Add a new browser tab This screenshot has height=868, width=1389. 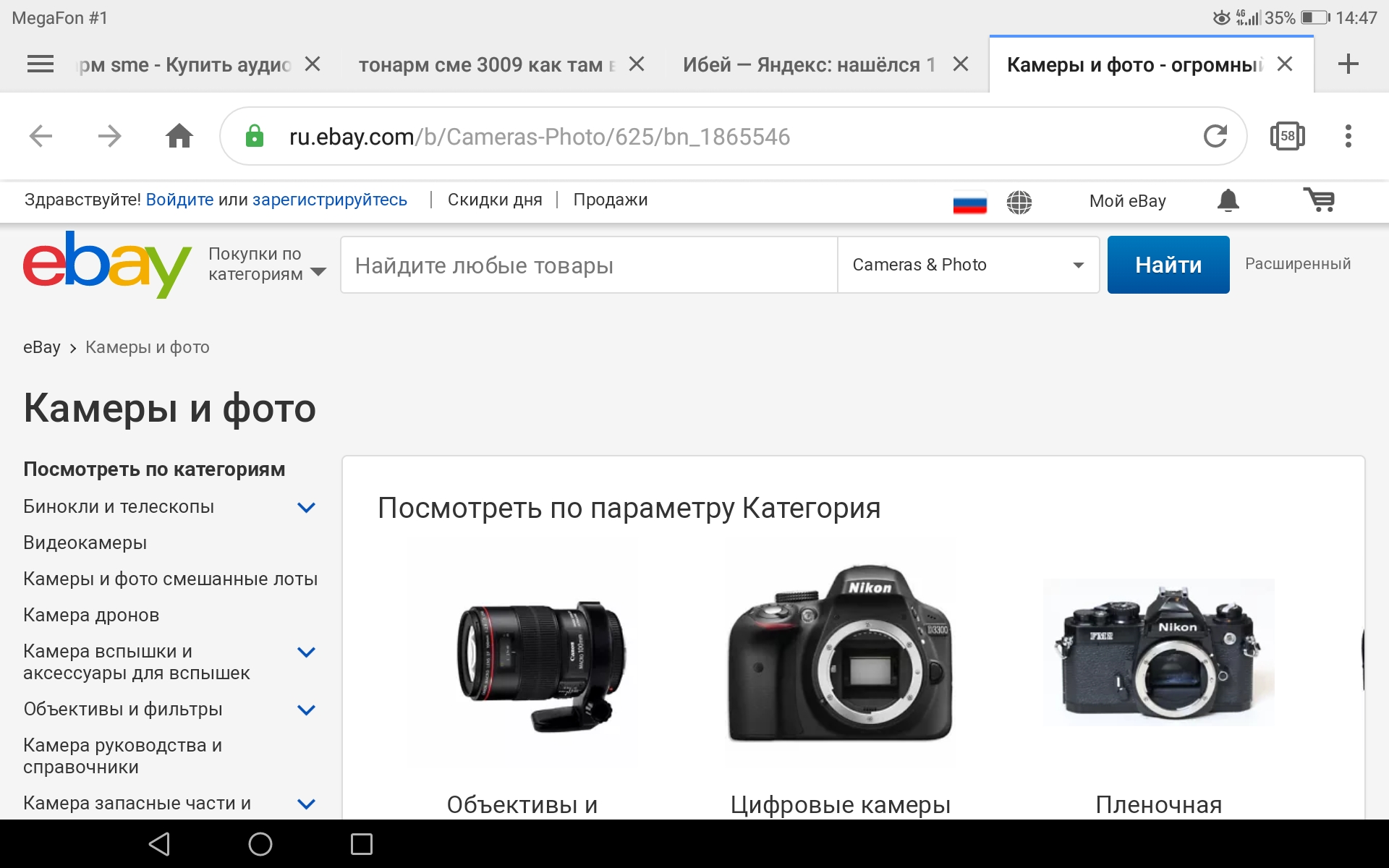point(1348,64)
